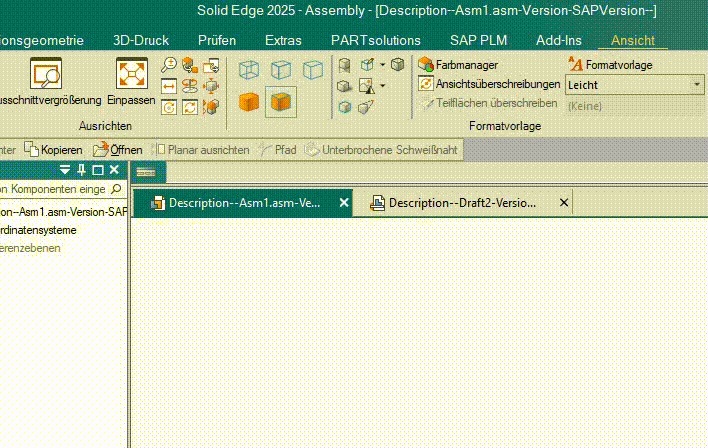The width and height of the screenshot is (708, 448).
Task: Open Ansichtsüberschreibungen
Action: tap(489, 84)
